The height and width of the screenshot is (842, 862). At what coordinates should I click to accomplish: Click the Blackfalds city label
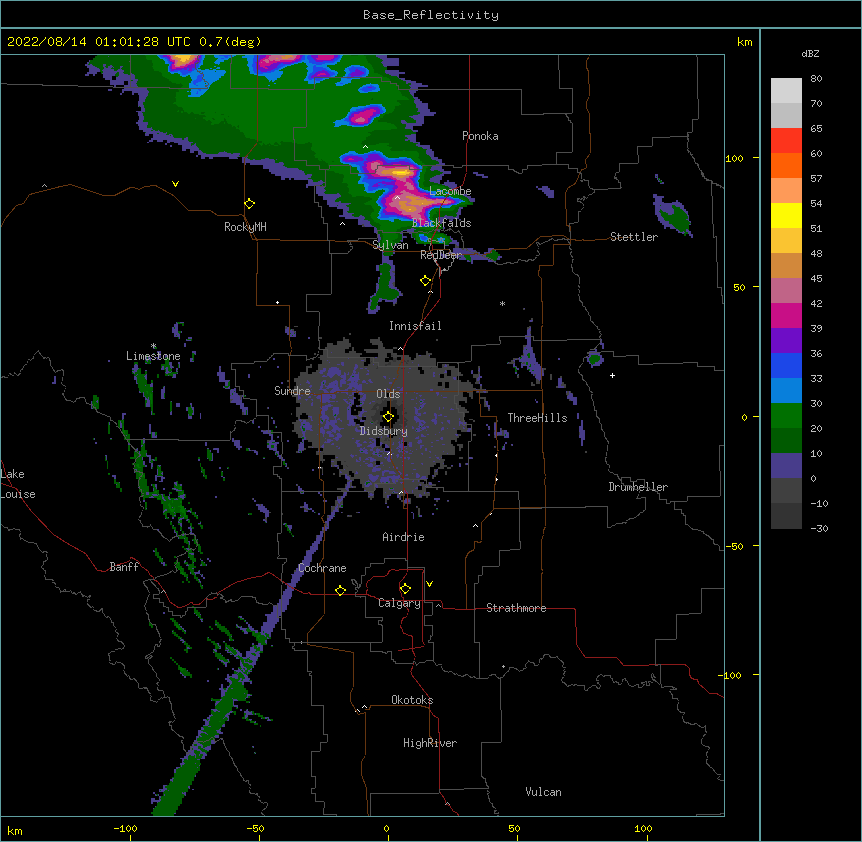[441, 223]
